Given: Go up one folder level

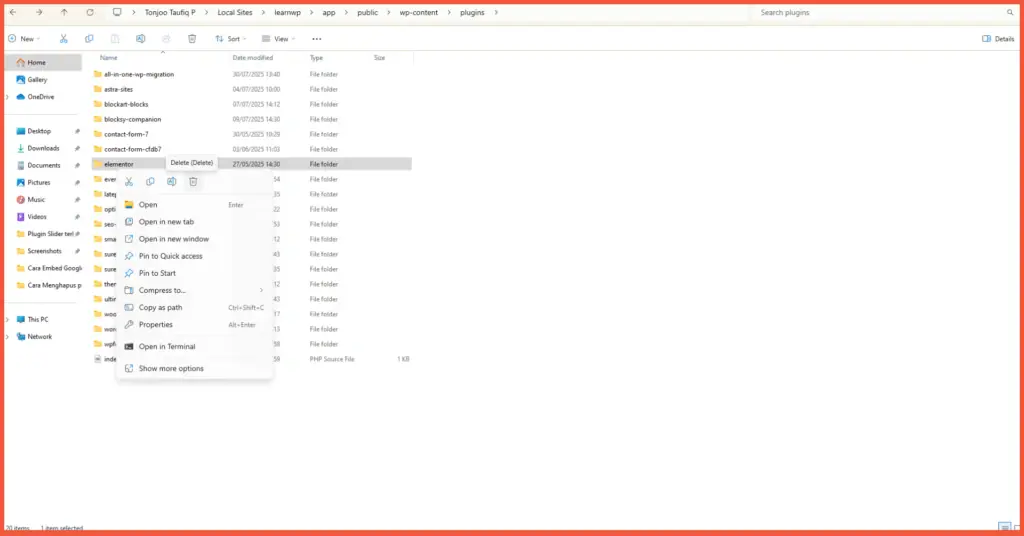Looking at the screenshot, I should click(64, 12).
